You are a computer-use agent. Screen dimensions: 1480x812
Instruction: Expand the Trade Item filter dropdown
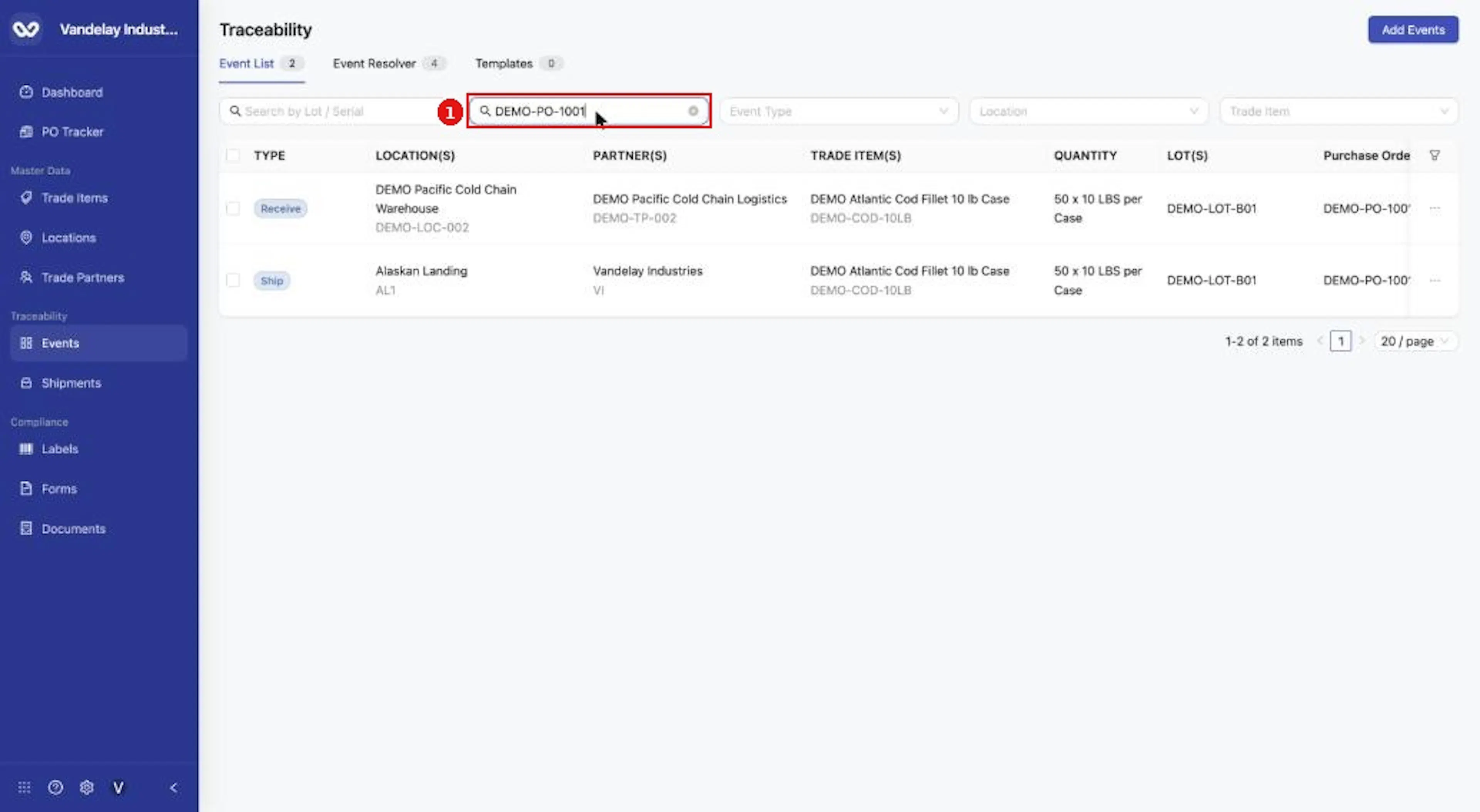pos(1339,111)
